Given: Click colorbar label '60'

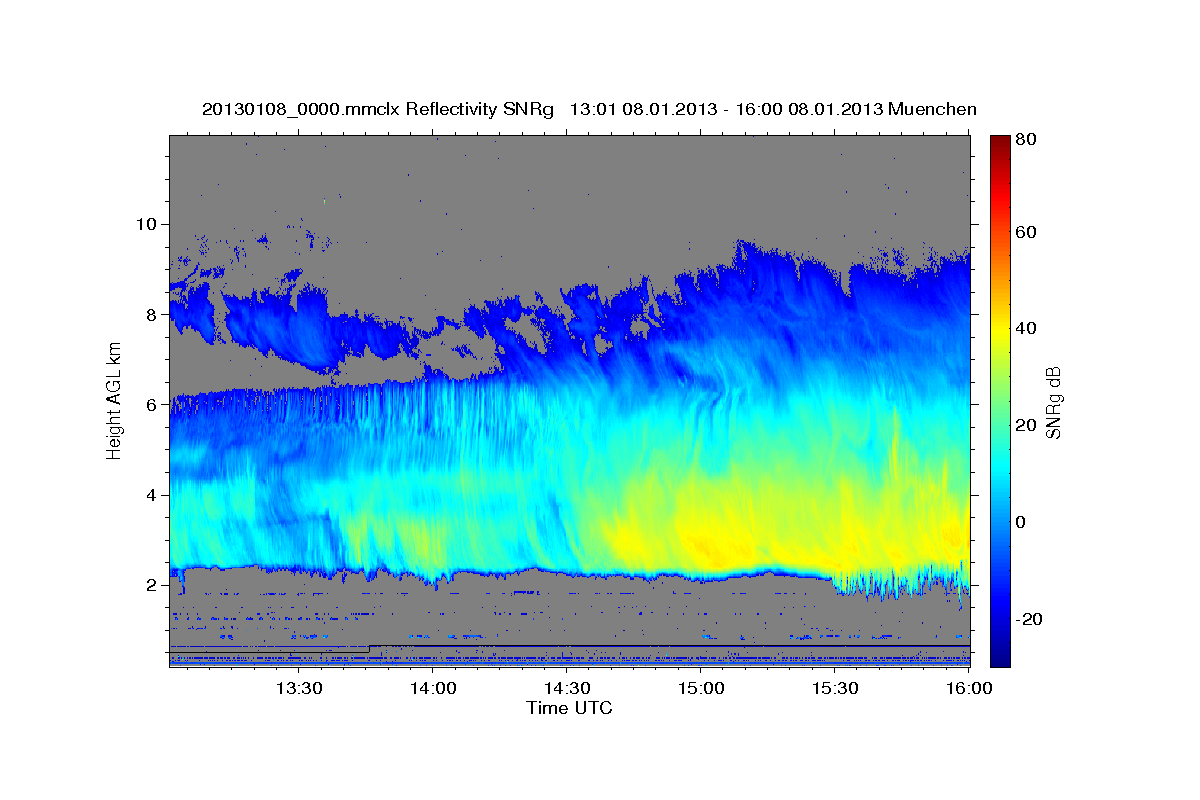Looking at the screenshot, I should [1025, 232].
